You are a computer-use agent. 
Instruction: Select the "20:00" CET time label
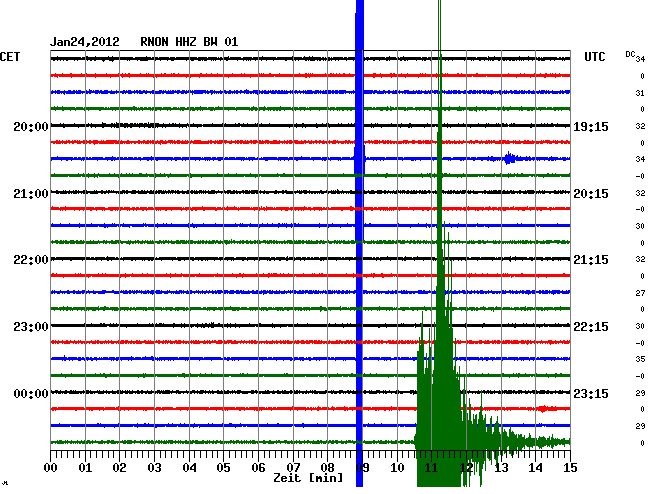pos(31,126)
